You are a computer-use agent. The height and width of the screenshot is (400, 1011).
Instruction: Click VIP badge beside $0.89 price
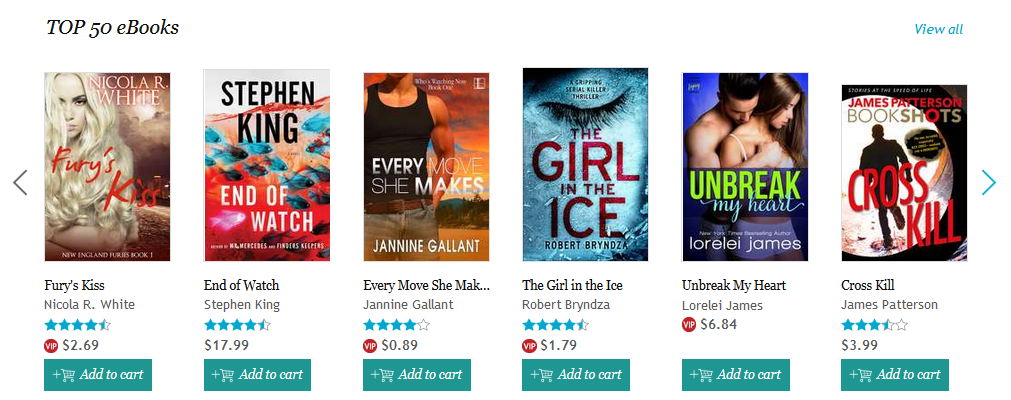pos(370,346)
